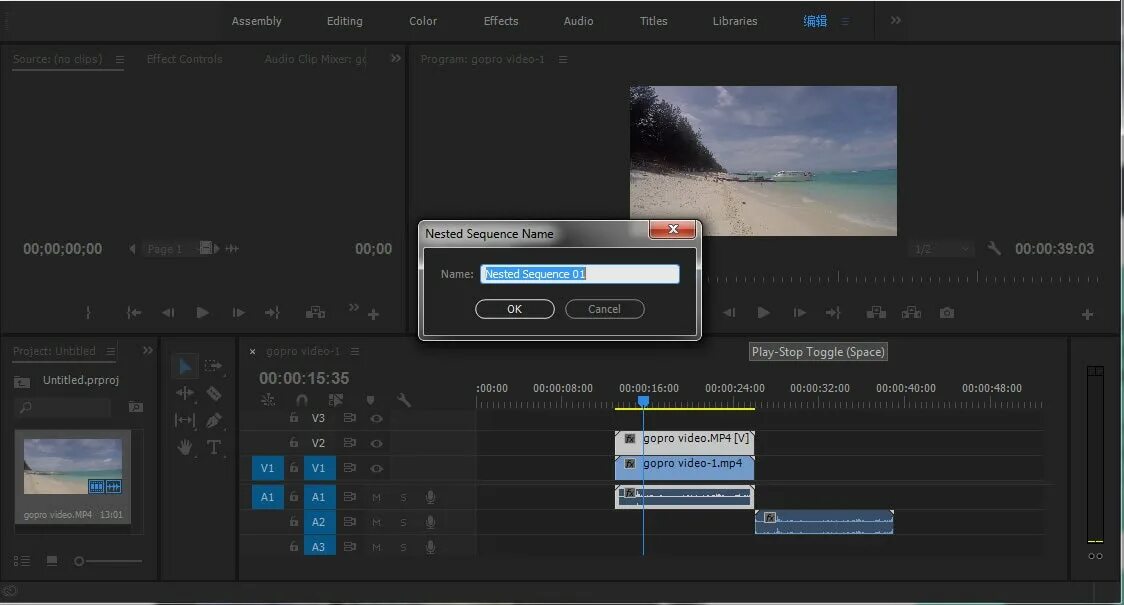Toggle V1 source patching button
The image size is (1124, 605).
click(267, 468)
